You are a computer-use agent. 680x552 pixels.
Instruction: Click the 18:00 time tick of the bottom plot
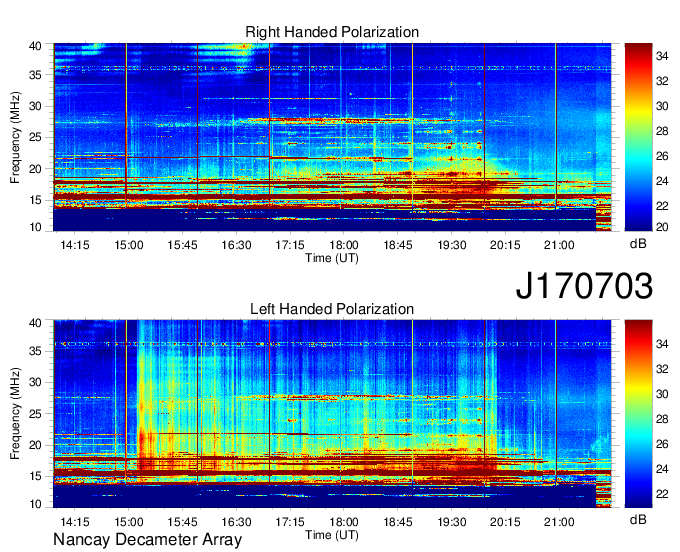coord(344,522)
